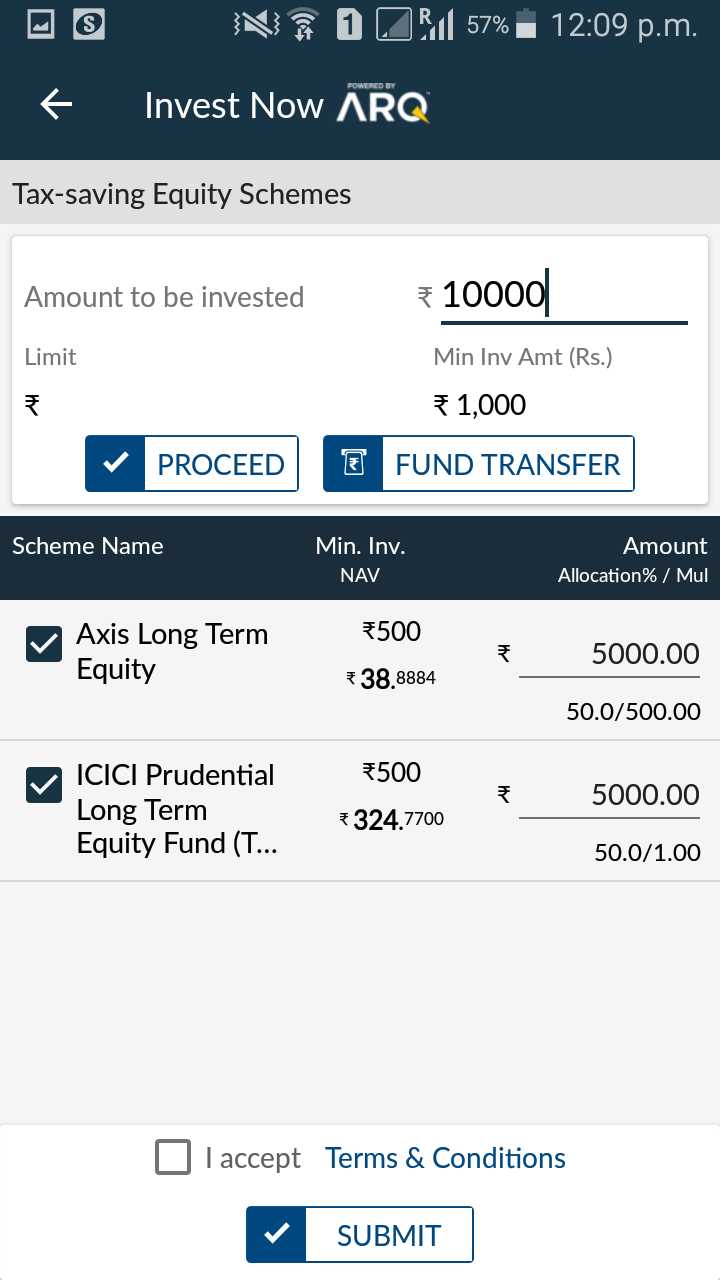Tap the checkmark icon on Proceed

[116, 464]
